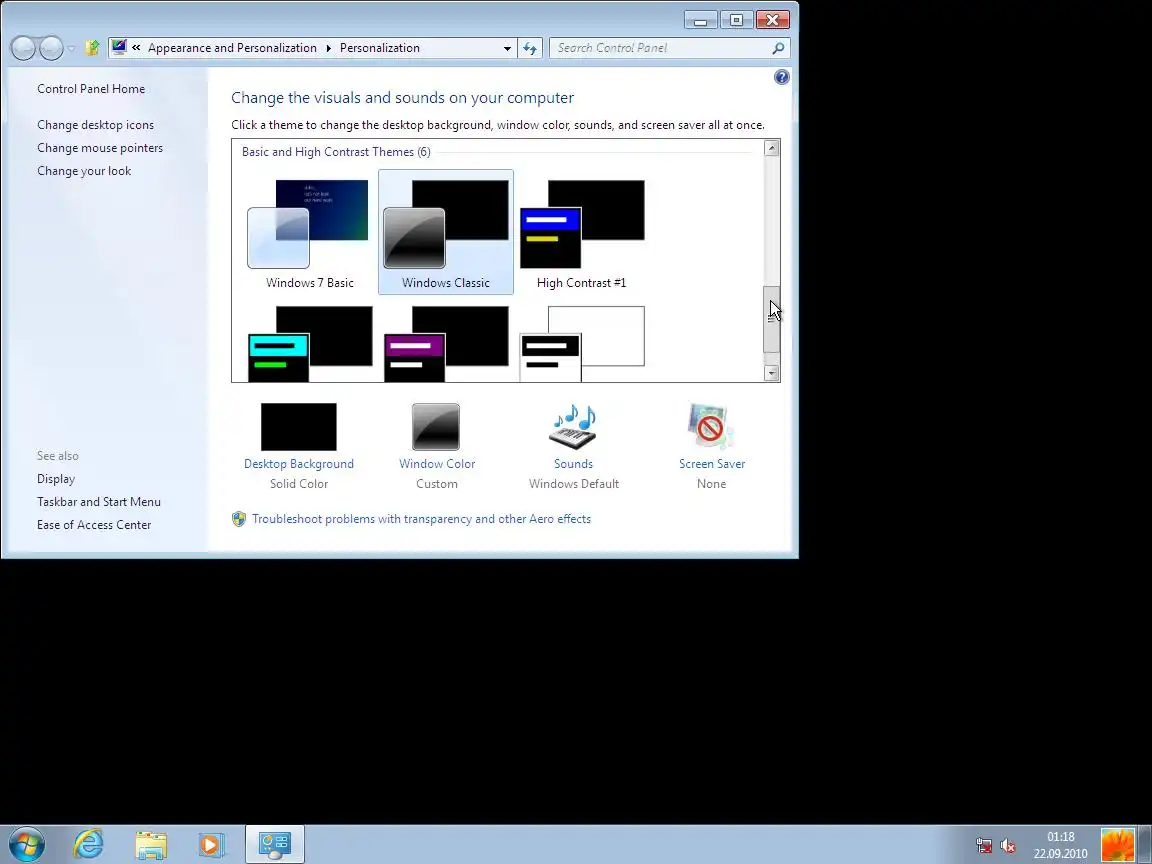
Task: Click the Screen Saver link
Action: pos(711,464)
